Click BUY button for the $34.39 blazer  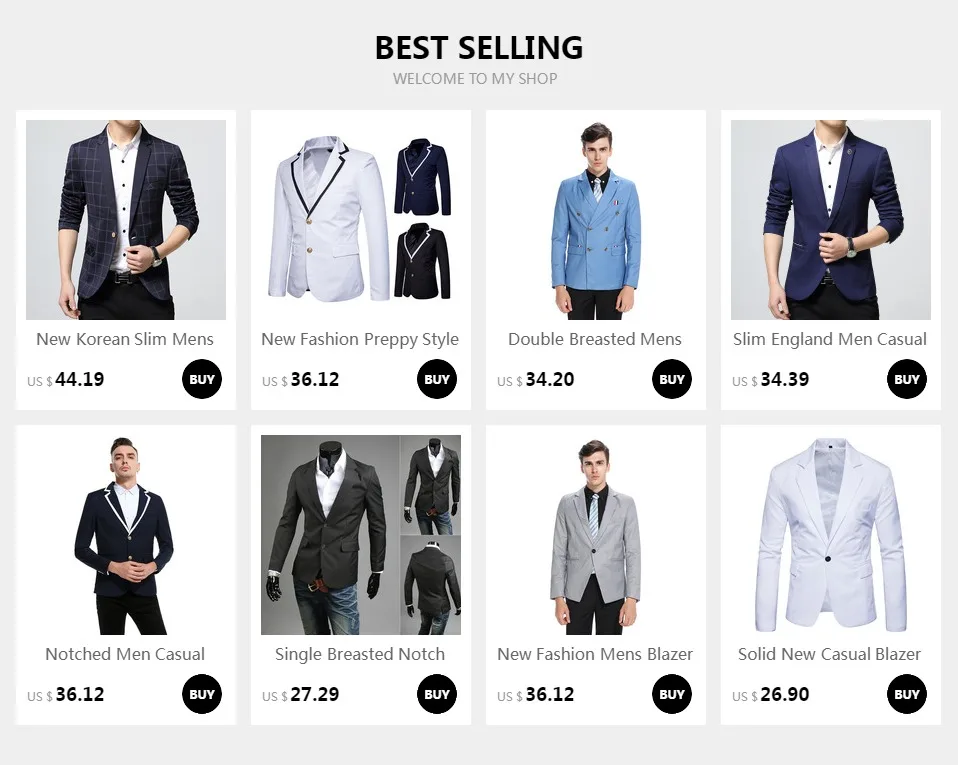coord(907,379)
